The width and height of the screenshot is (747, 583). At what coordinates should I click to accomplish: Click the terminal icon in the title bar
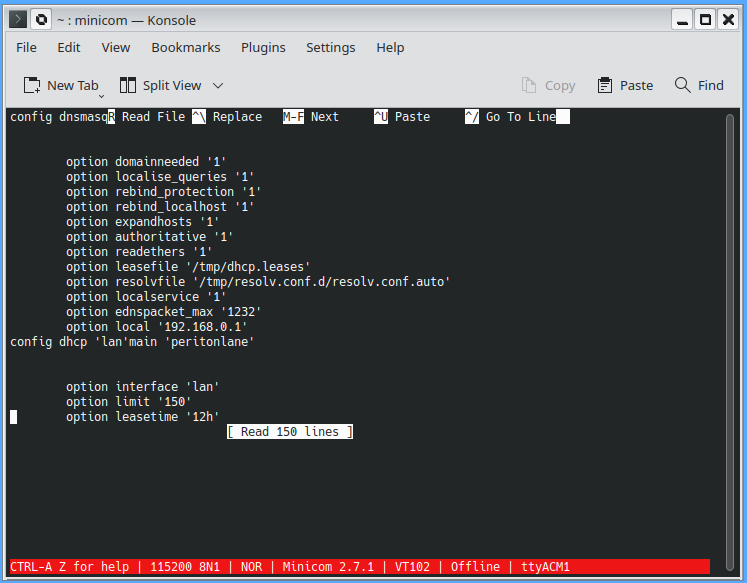17,19
